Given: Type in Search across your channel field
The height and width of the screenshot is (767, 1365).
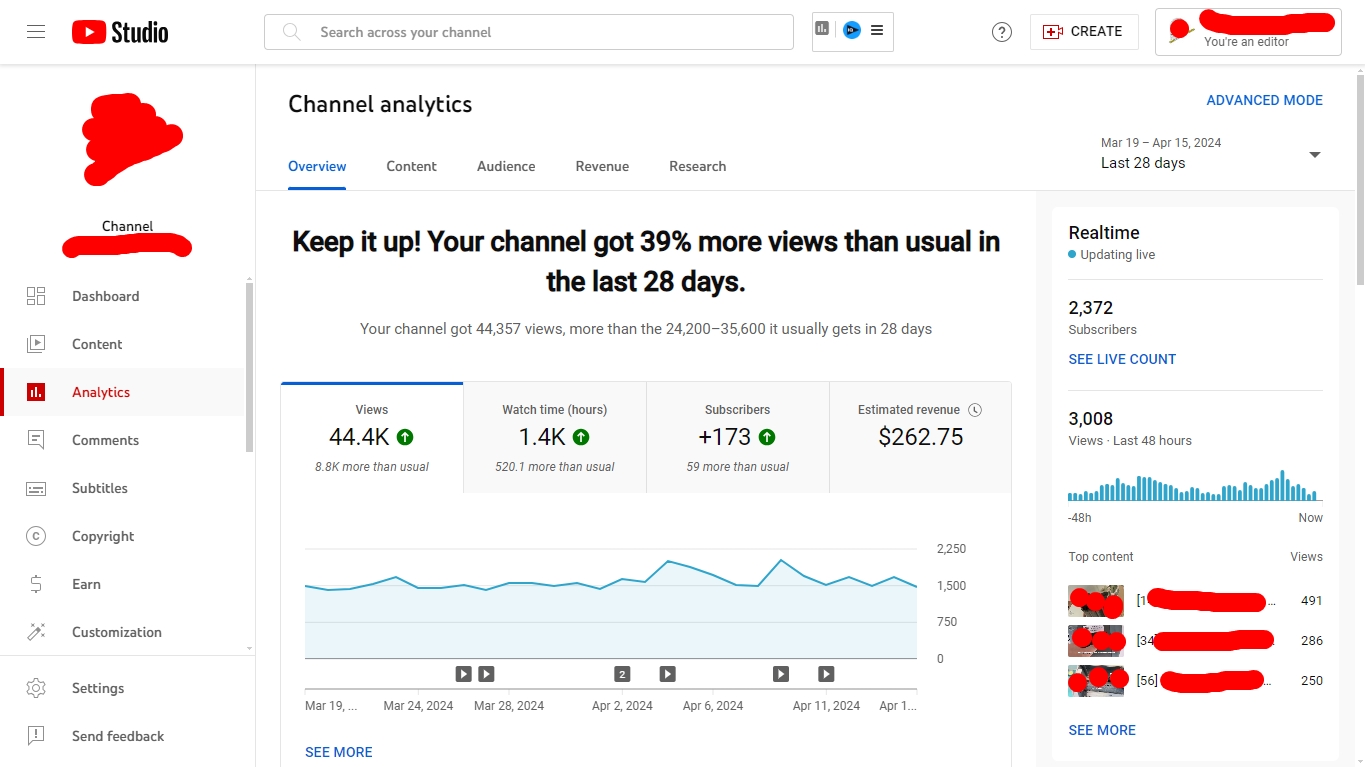Looking at the screenshot, I should pyautogui.click(x=540, y=32).
